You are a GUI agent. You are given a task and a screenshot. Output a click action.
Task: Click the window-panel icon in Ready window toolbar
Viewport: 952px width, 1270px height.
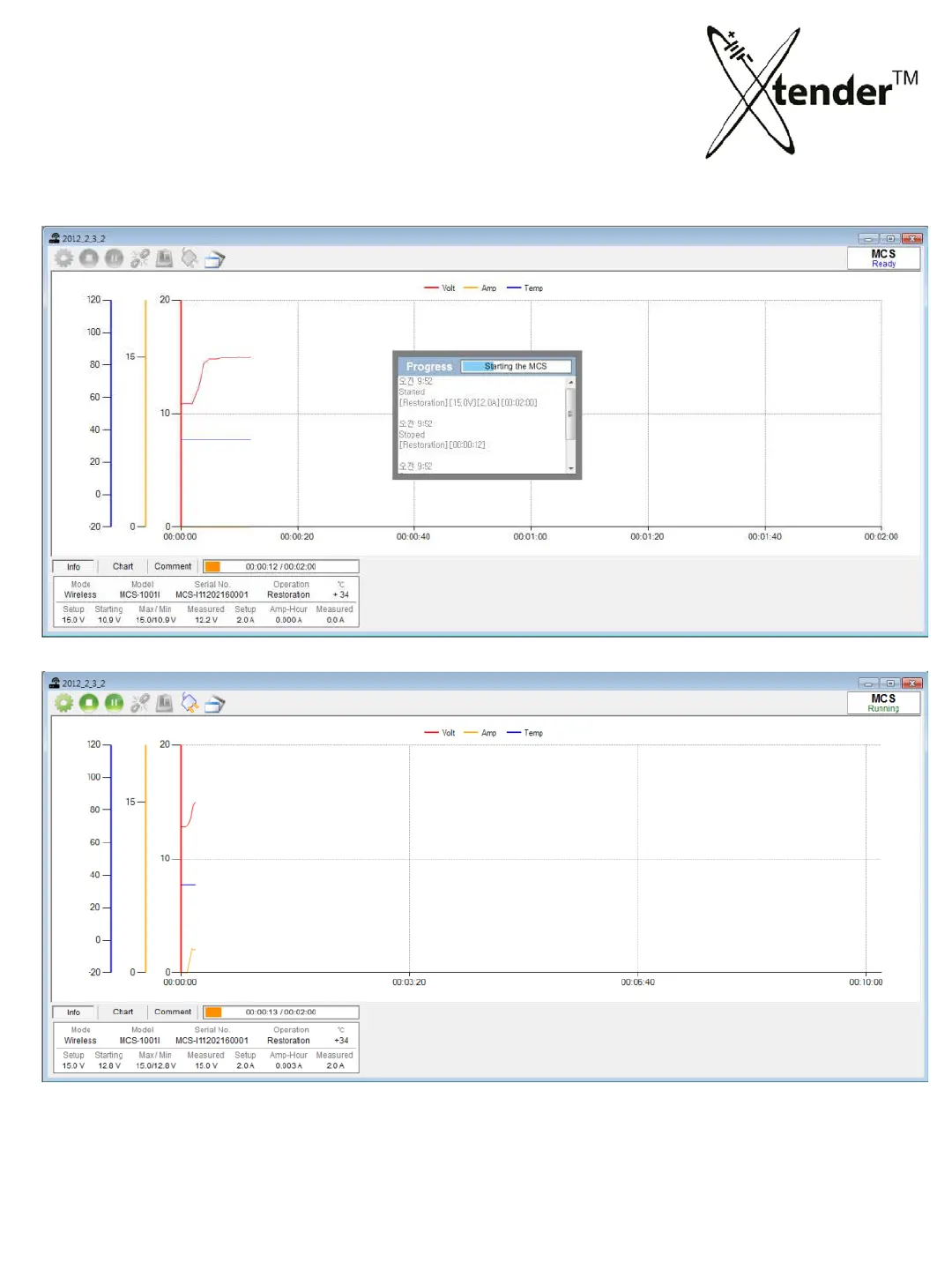coord(215,258)
